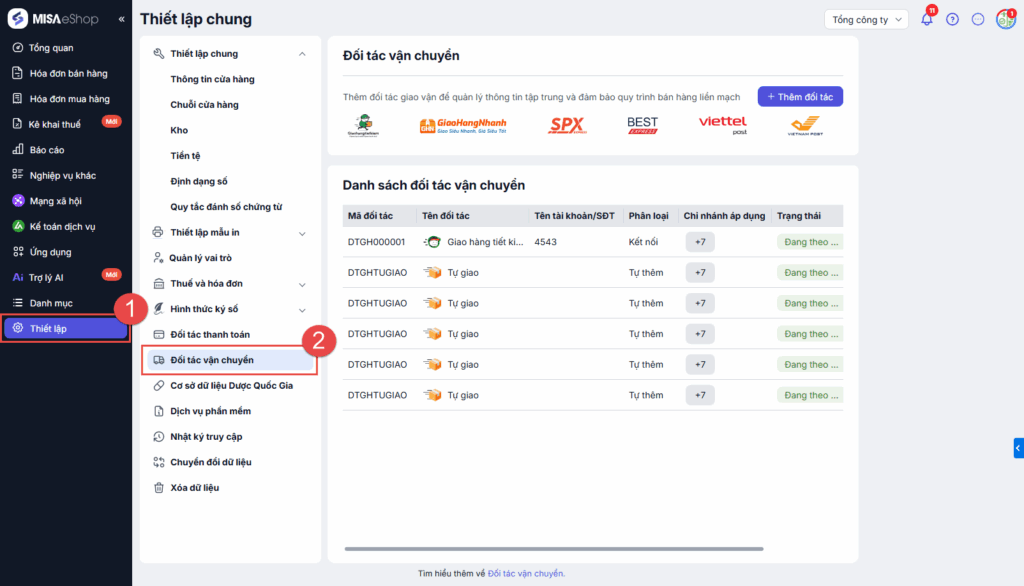
Task: Open Báo cáo in the main sidebar
Action: [47, 150]
